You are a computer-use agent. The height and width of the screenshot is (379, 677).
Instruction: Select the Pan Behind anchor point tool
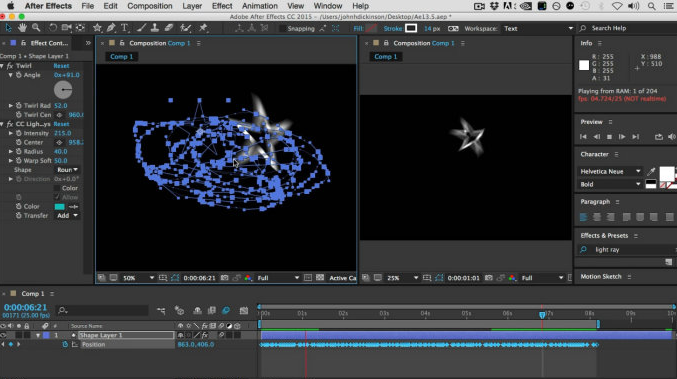80,28
